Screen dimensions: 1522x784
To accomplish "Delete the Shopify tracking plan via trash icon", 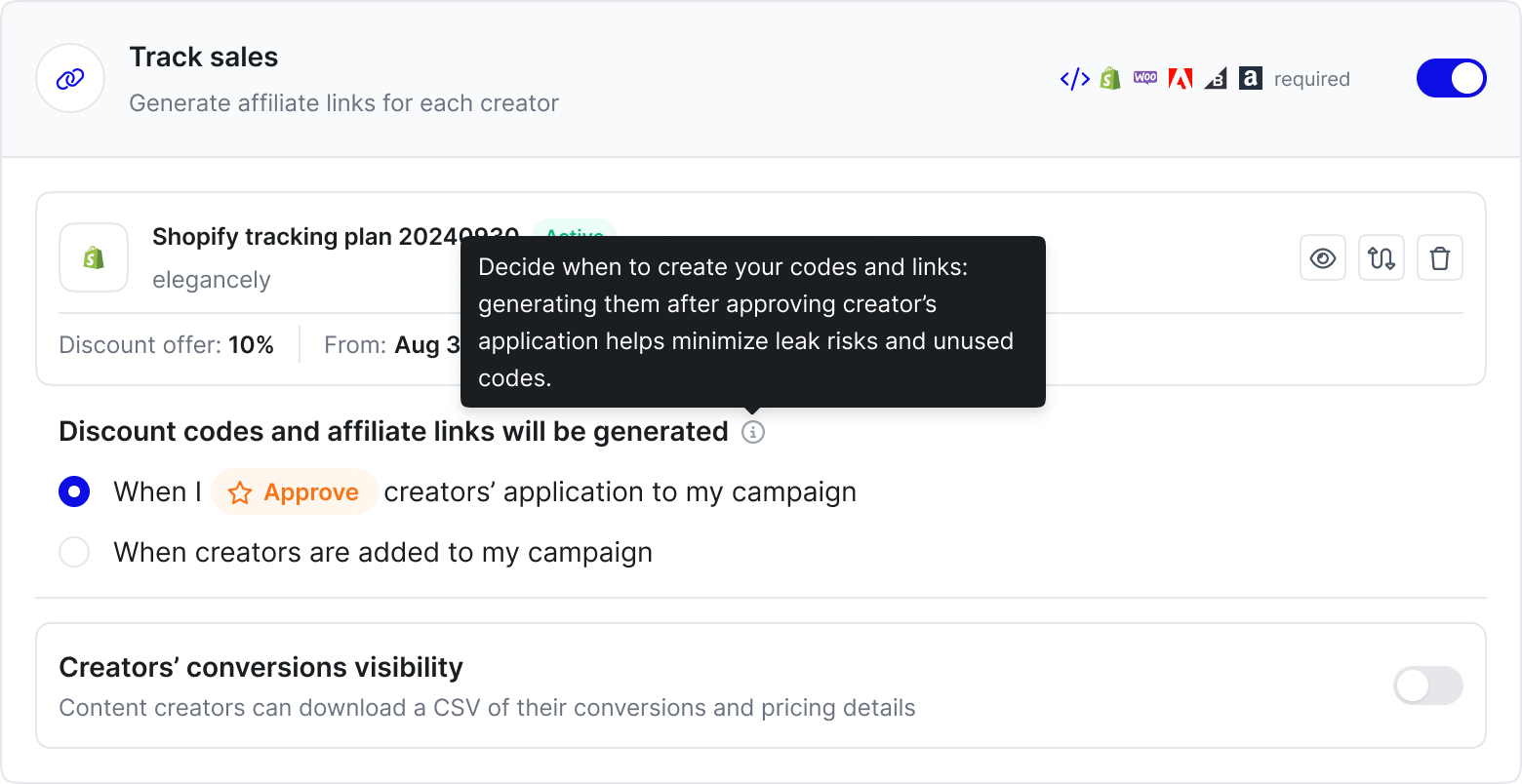I will pos(1440,258).
